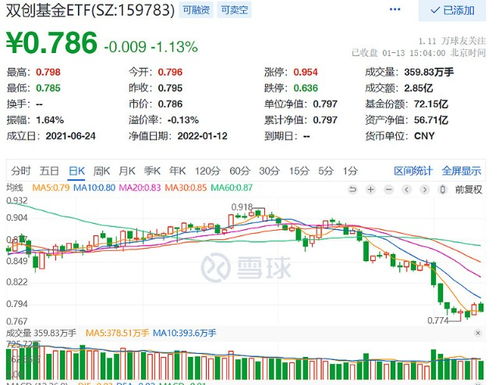Click 全屏显示 fullscreen link

(x=461, y=171)
